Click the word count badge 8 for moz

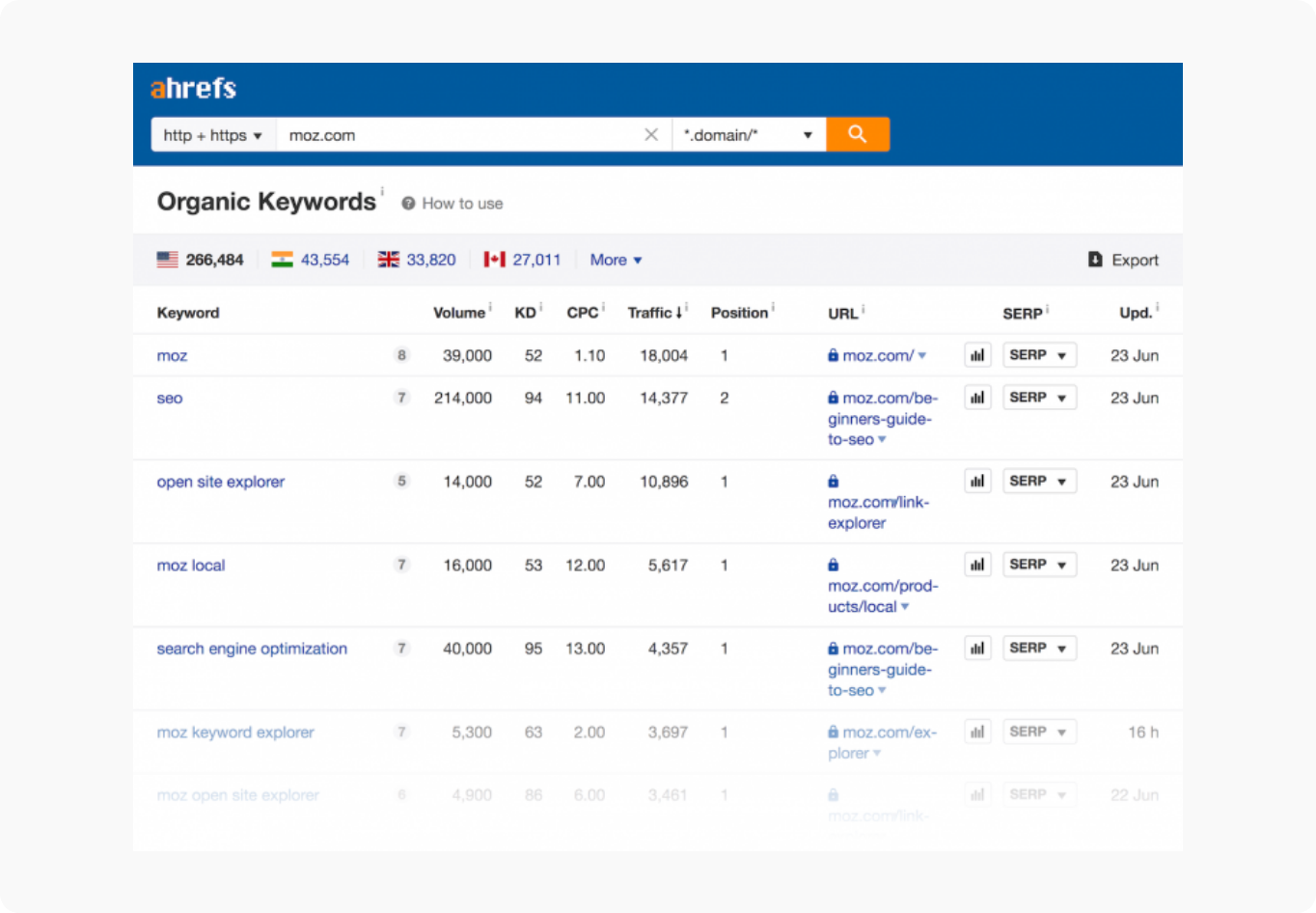point(401,355)
